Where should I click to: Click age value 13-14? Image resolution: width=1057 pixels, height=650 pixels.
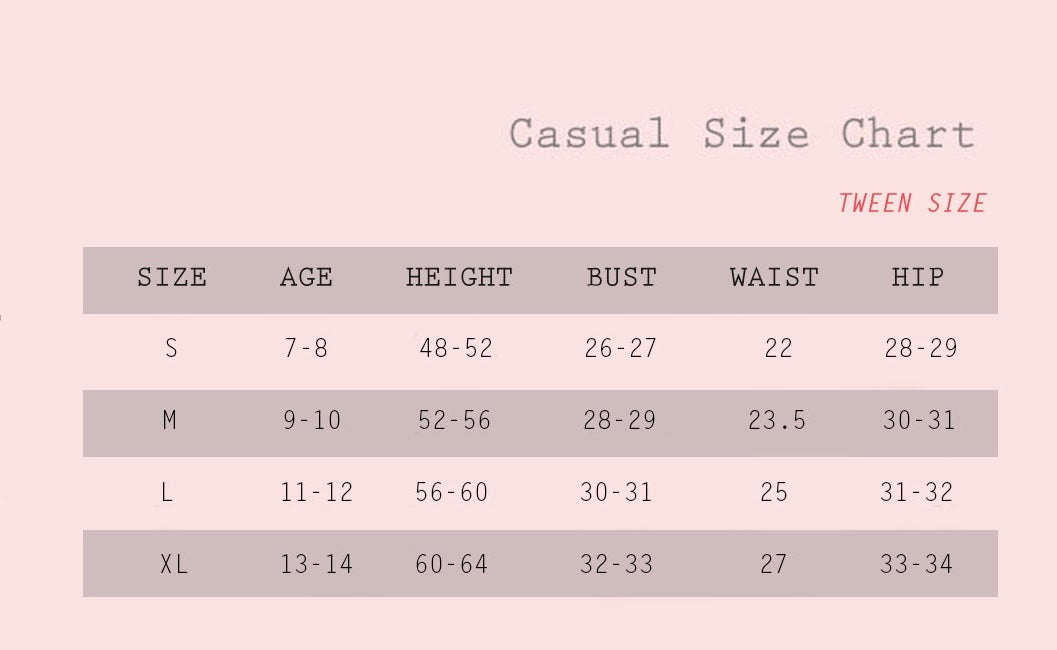tap(317, 564)
